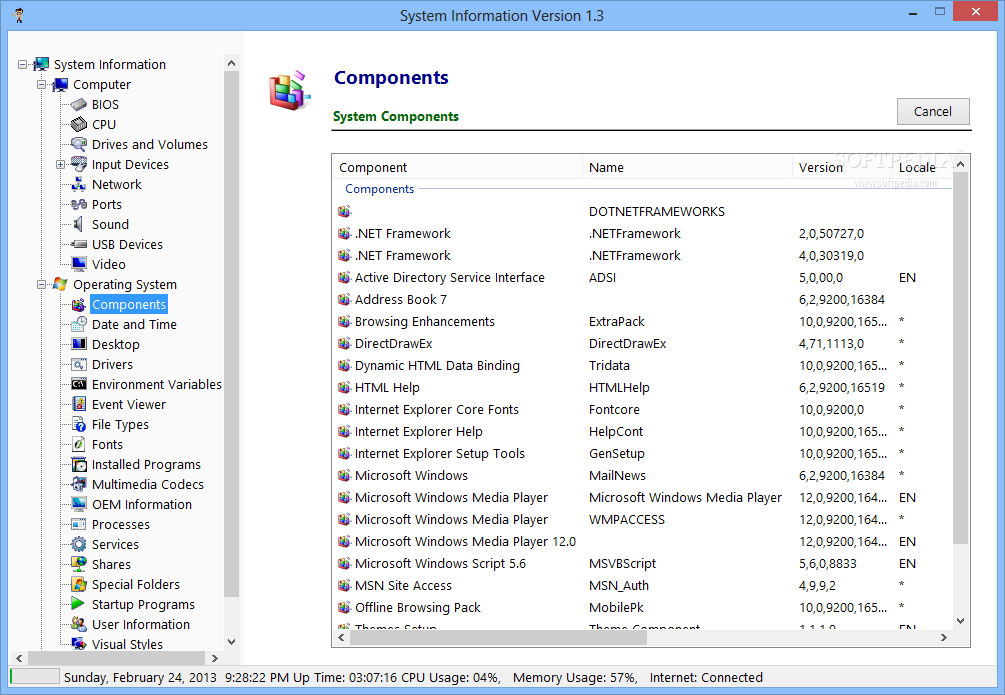1005x695 pixels.
Task: Open the USB Devices icon
Action: click(79, 244)
